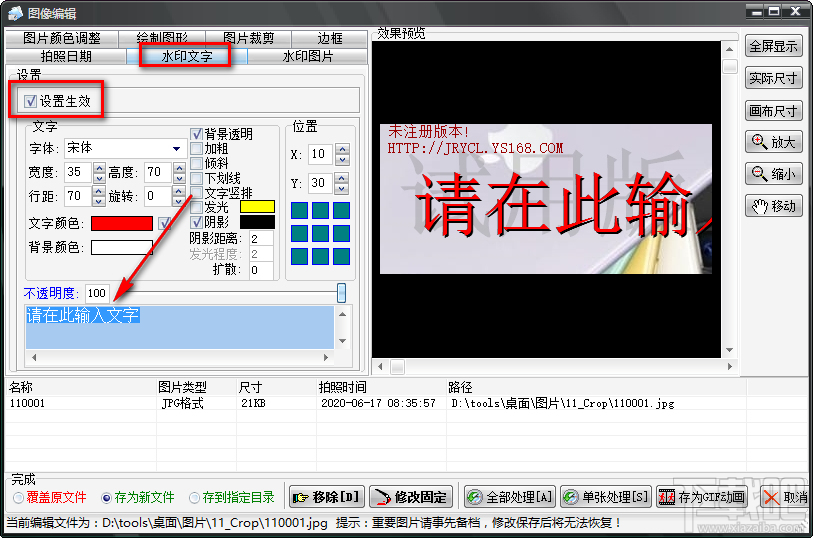
Task: Click the 修改固定 button
Action: click(411, 497)
